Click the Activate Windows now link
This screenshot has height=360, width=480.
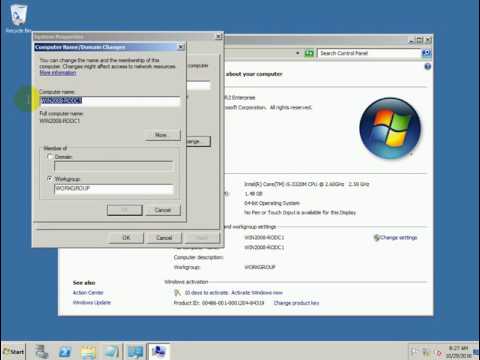[257, 293]
